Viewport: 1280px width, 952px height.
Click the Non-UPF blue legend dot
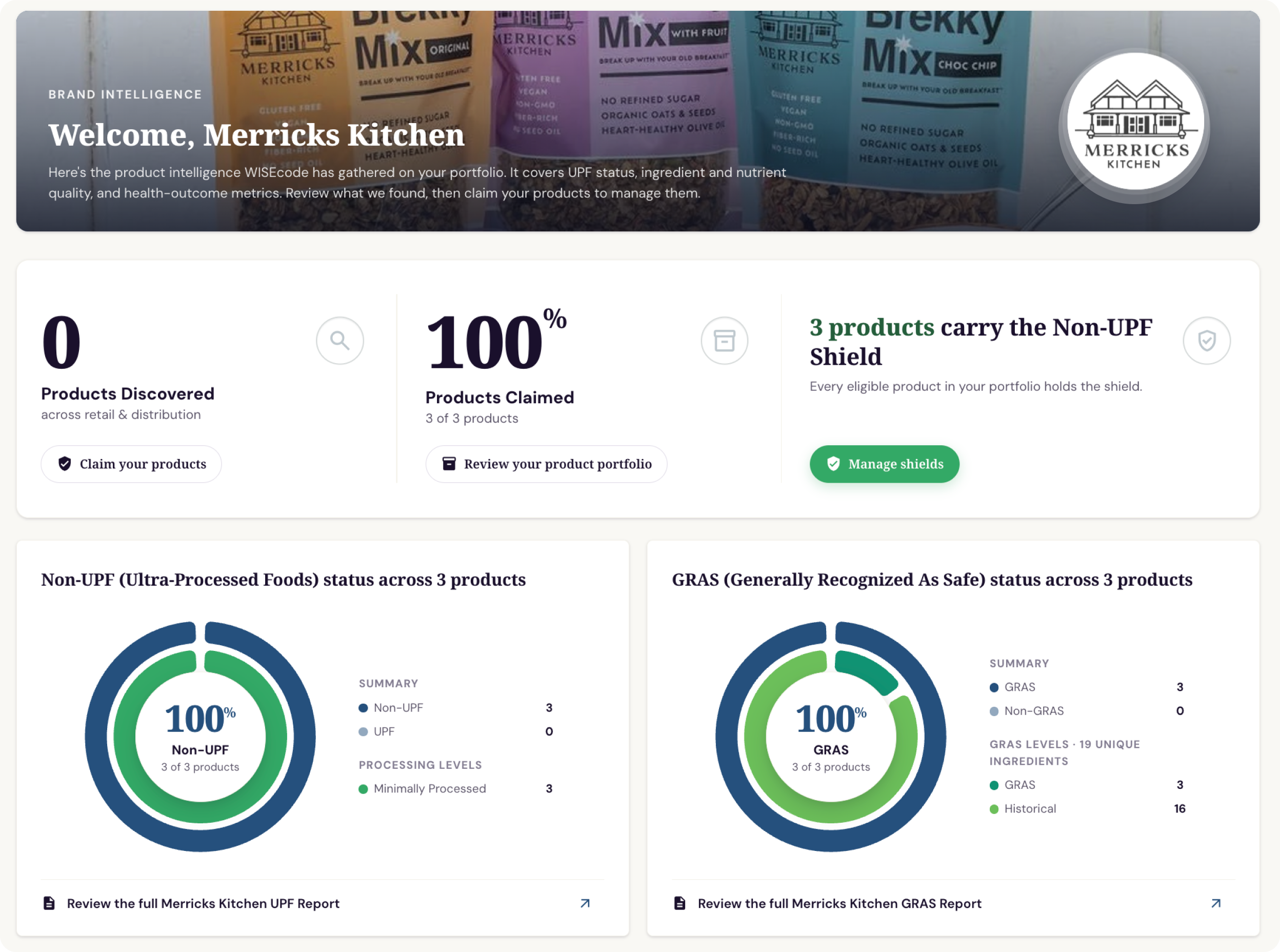pyautogui.click(x=363, y=708)
